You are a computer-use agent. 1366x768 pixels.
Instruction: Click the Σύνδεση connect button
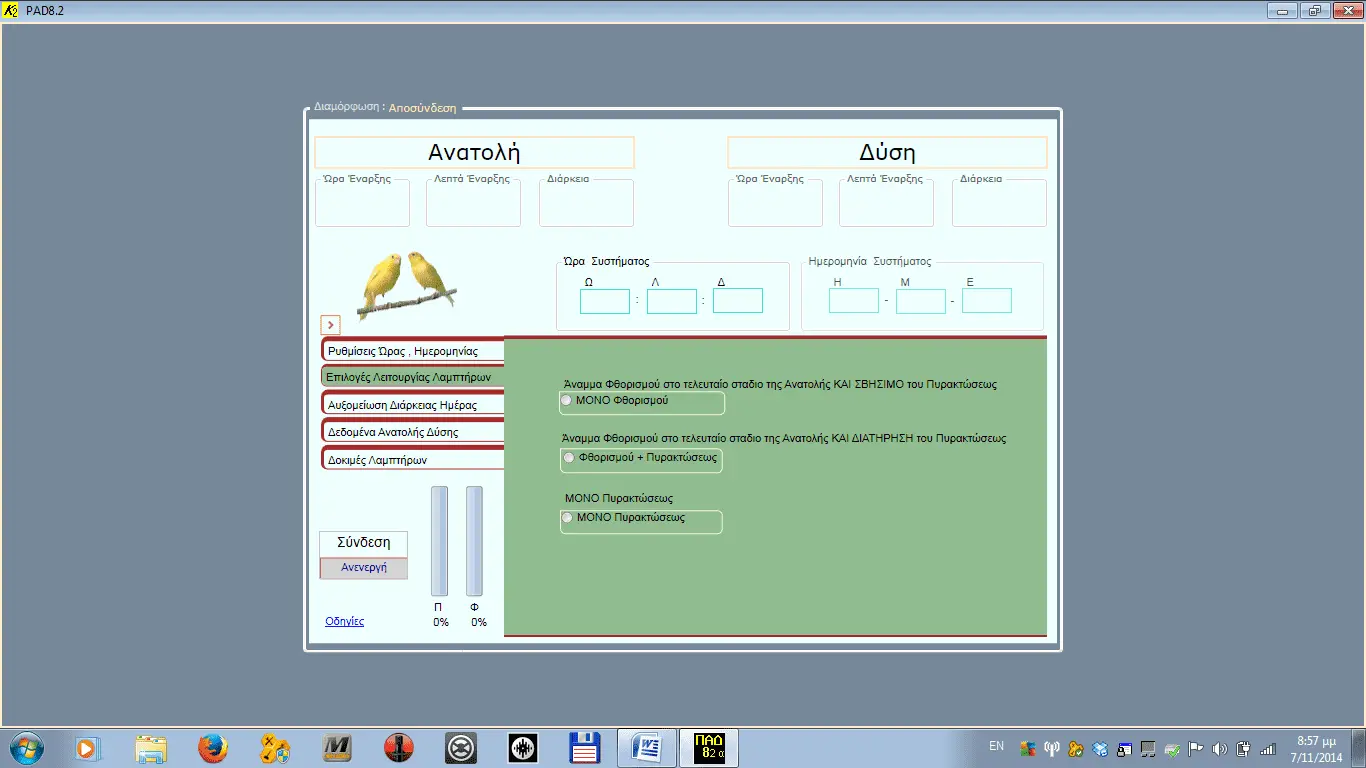[x=364, y=544]
